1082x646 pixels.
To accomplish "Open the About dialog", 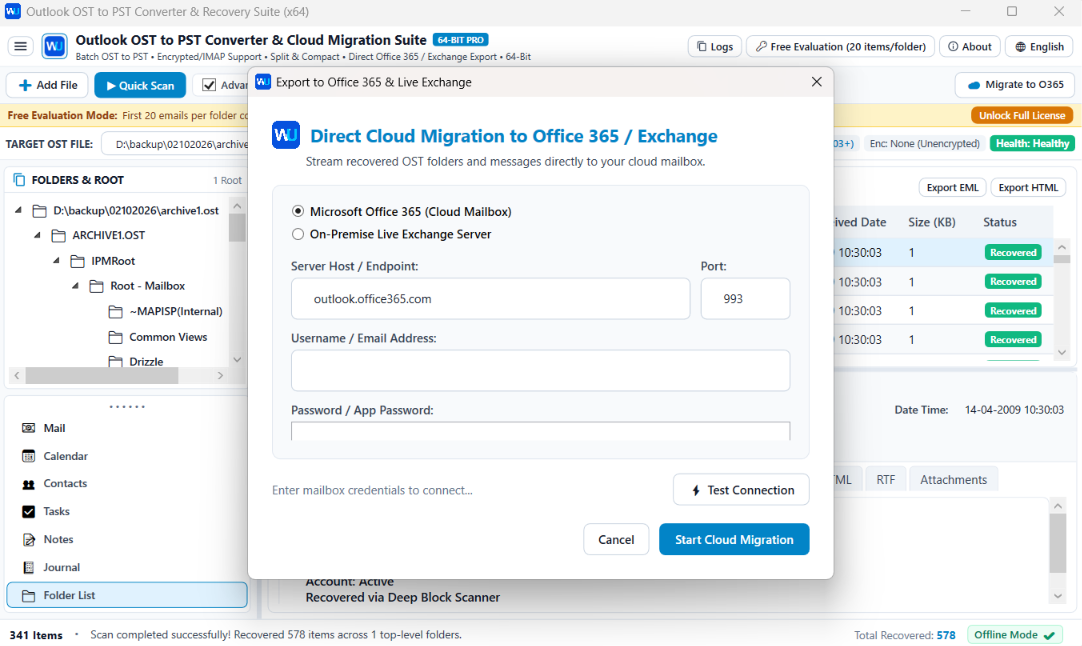I will pyautogui.click(x=970, y=46).
